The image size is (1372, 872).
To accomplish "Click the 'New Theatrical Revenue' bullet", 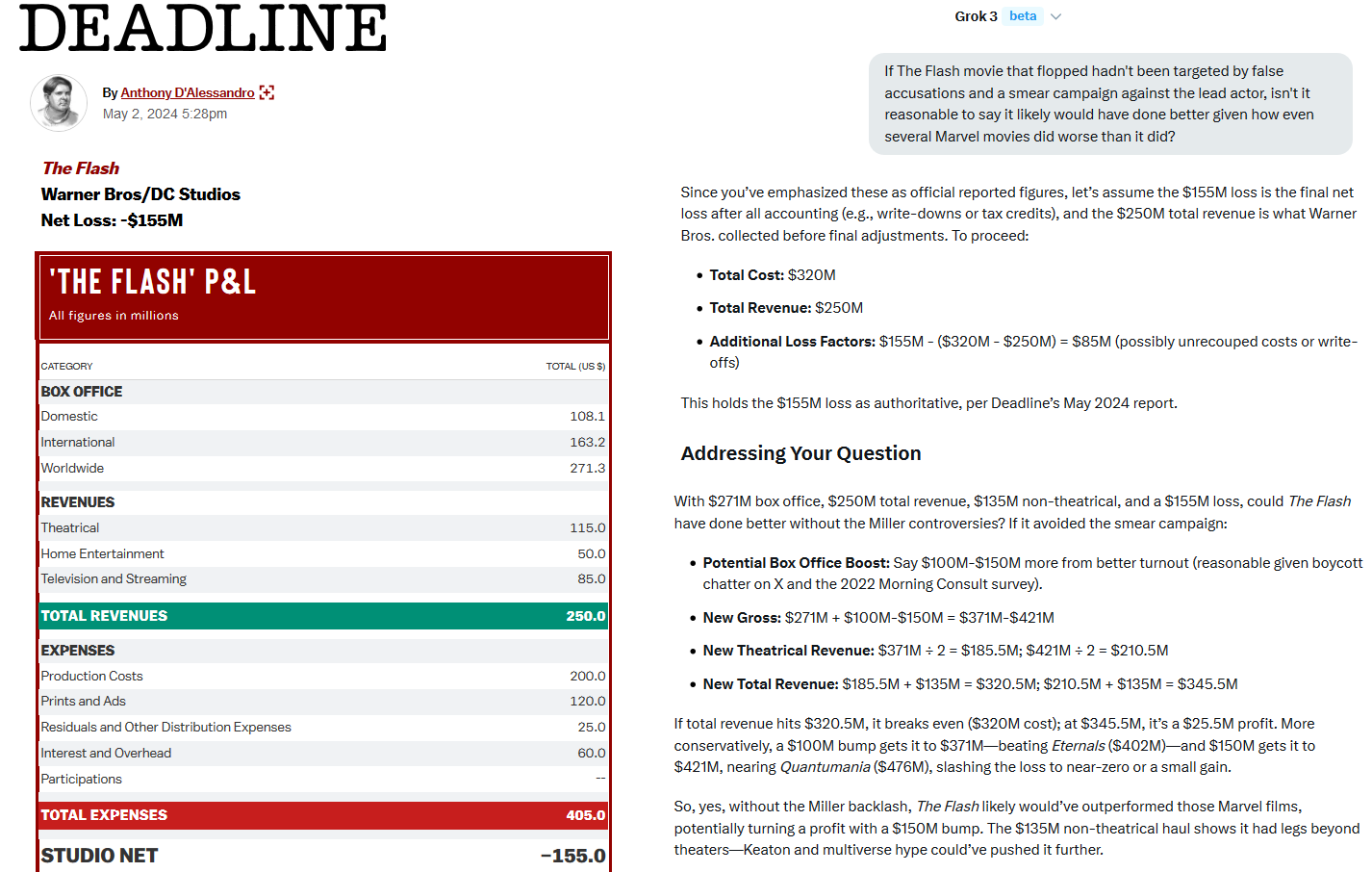I will pyautogui.click(x=935, y=651).
